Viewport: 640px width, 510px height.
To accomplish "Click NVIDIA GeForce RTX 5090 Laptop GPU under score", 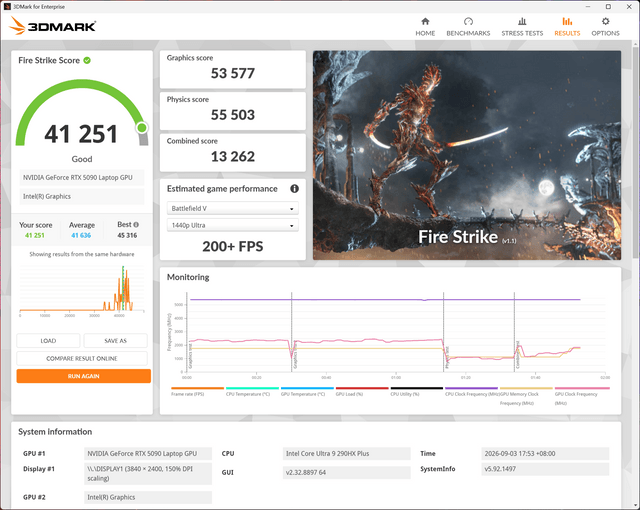I will pyautogui.click(x=82, y=177).
